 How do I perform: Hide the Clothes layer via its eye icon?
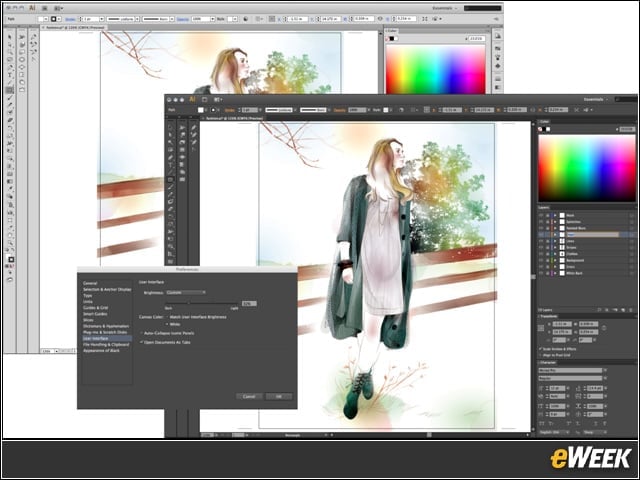(x=541, y=253)
